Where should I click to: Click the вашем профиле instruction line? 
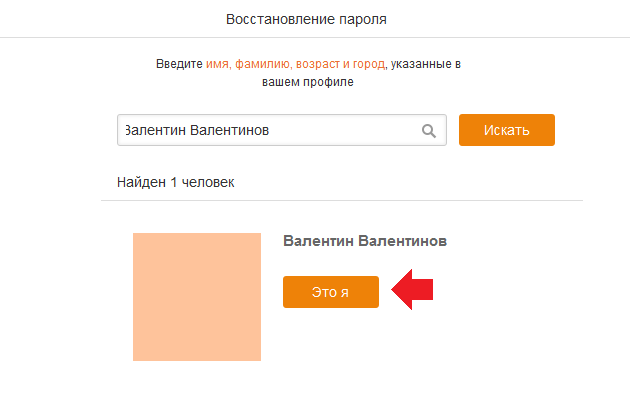[x=308, y=82]
